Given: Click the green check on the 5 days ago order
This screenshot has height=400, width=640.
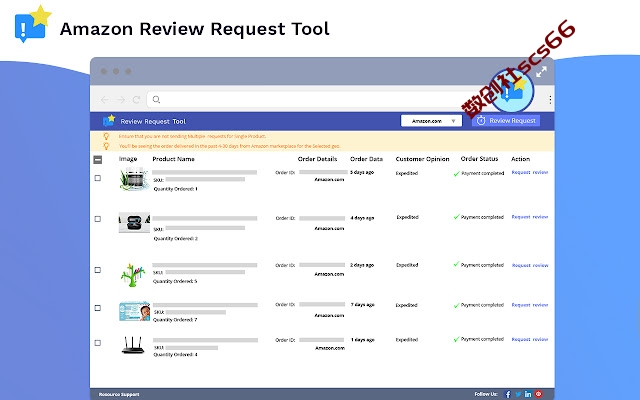Looking at the screenshot, I should [x=457, y=173].
